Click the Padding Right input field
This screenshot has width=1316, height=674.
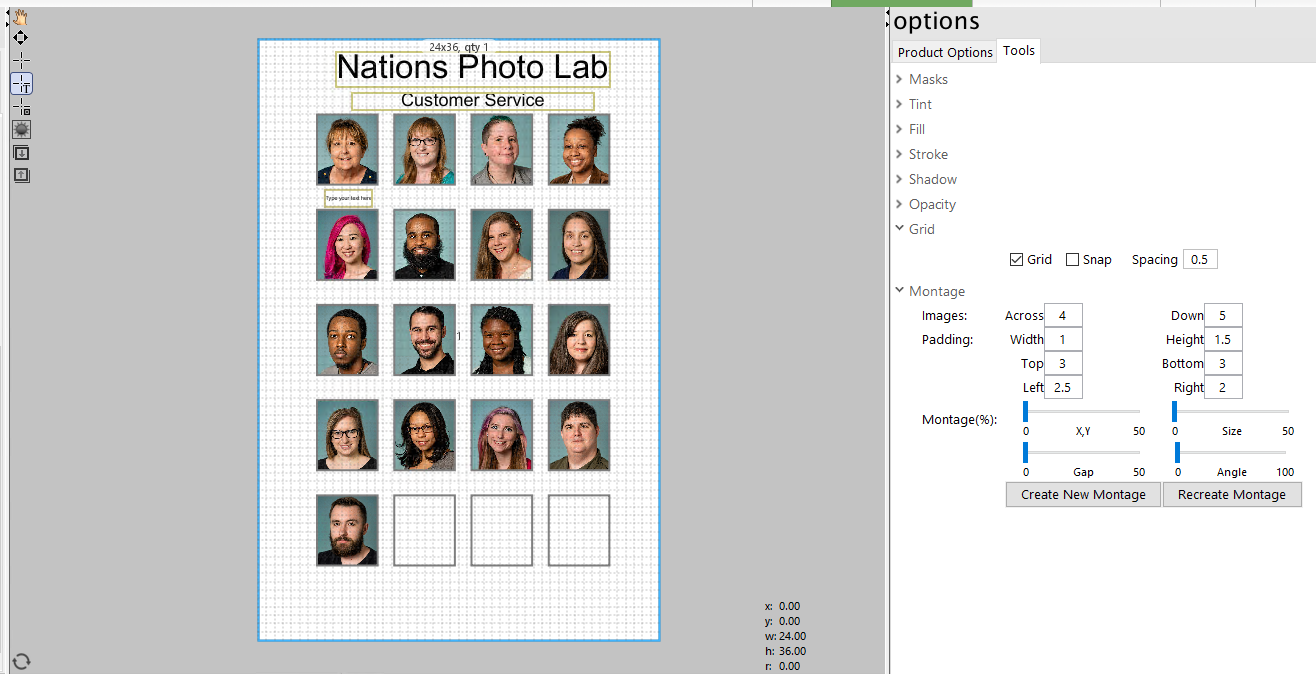point(1223,387)
